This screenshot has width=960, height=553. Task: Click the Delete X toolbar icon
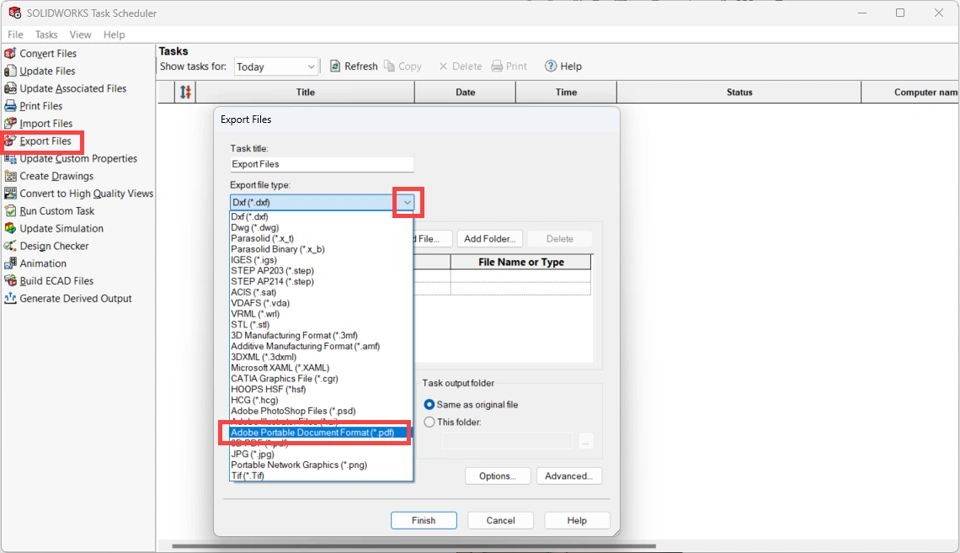click(x=443, y=66)
